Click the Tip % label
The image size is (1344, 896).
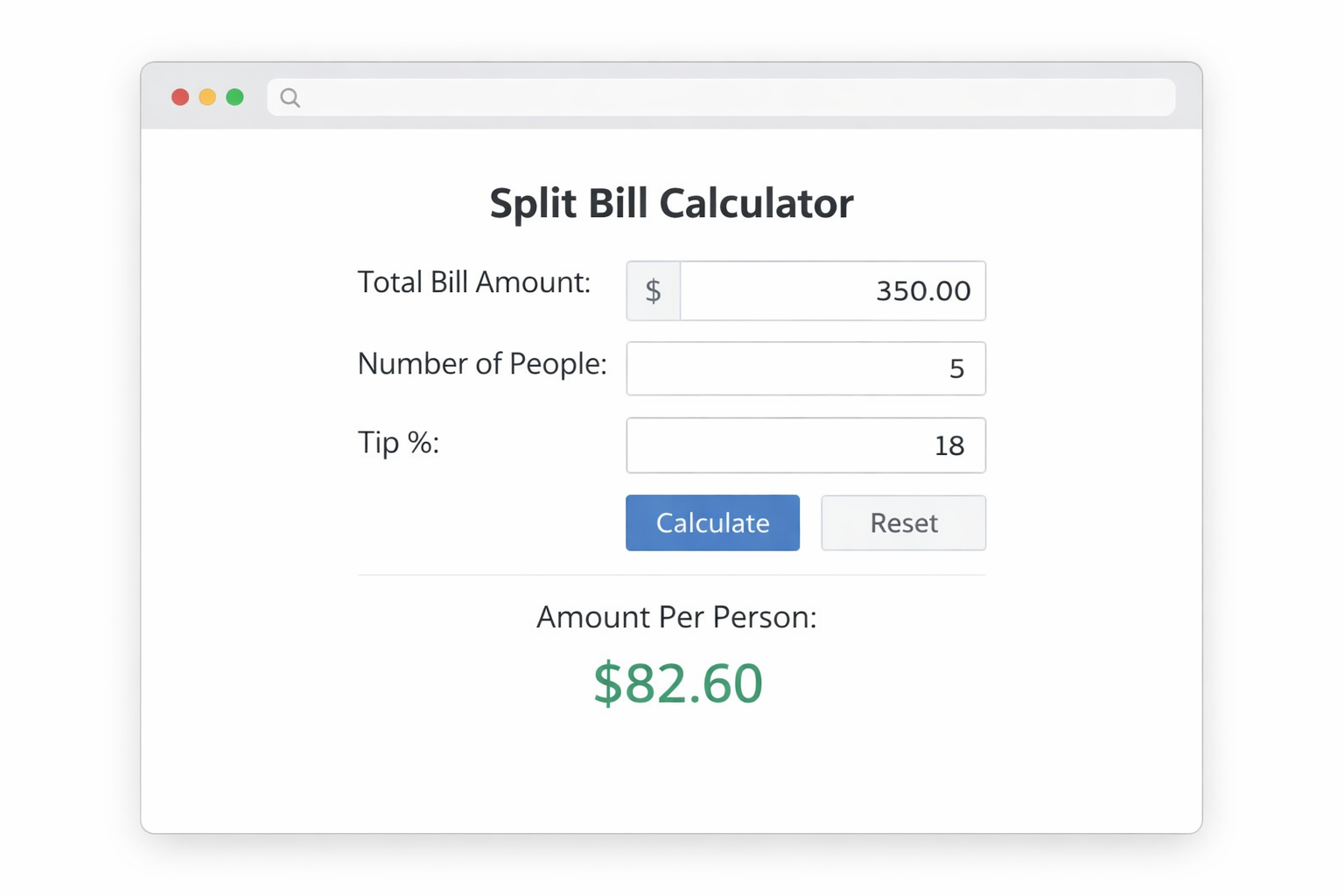tap(398, 443)
